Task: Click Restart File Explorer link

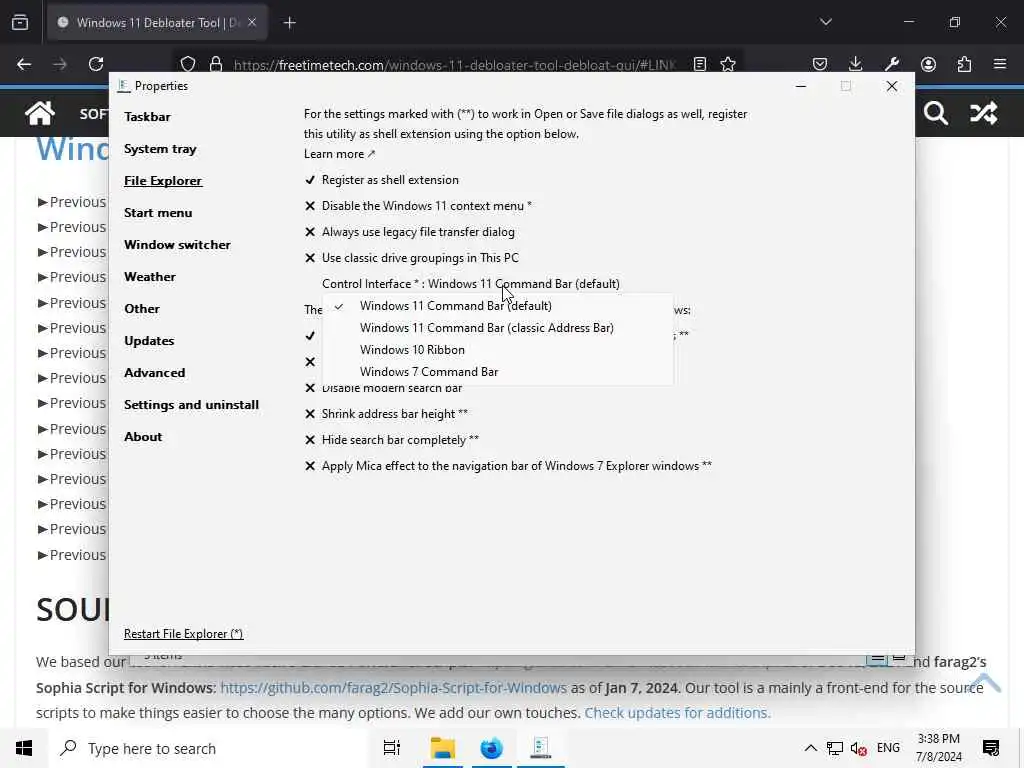Action: point(184,634)
